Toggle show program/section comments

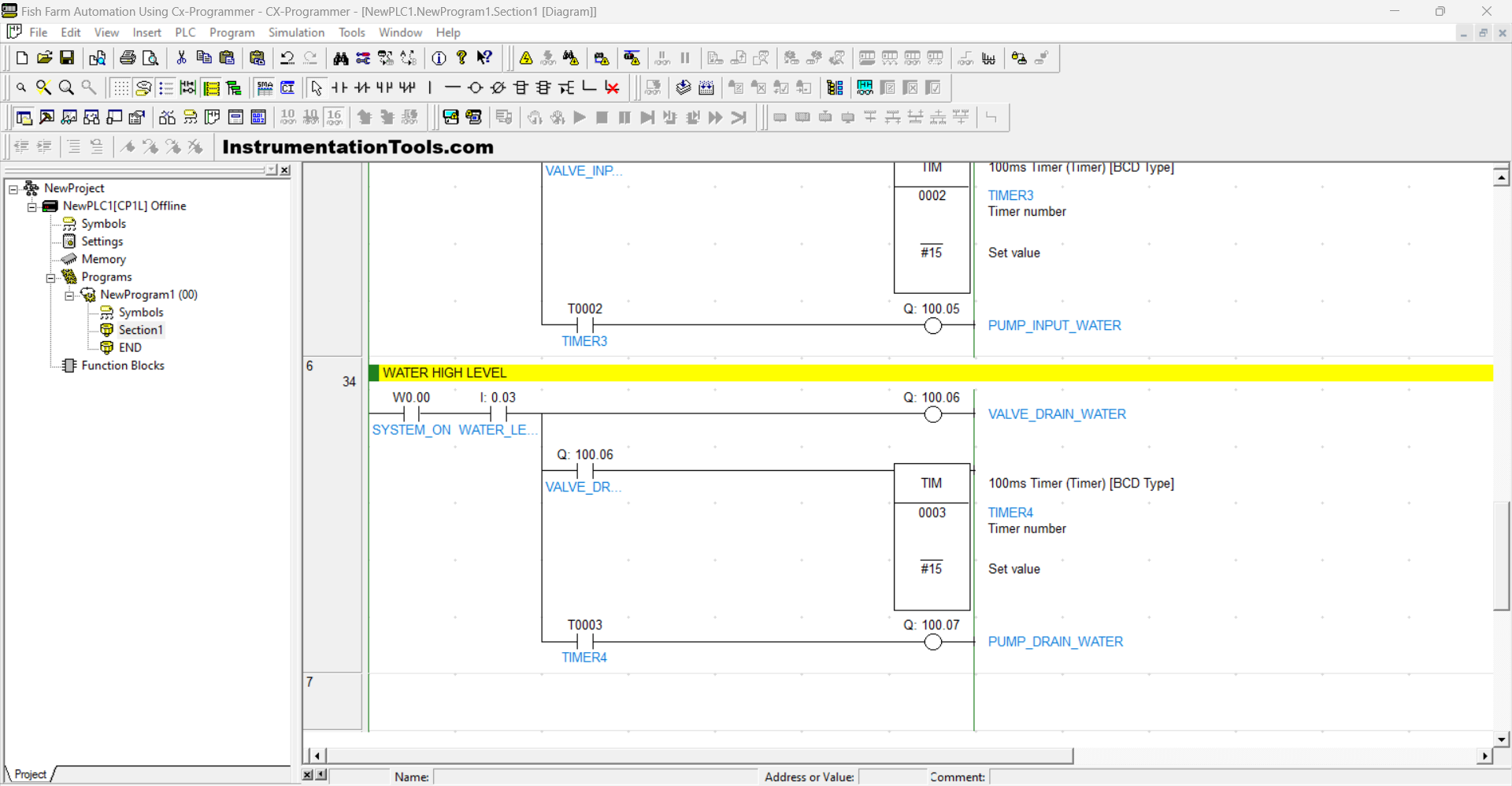pyautogui.click(x=212, y=87)
